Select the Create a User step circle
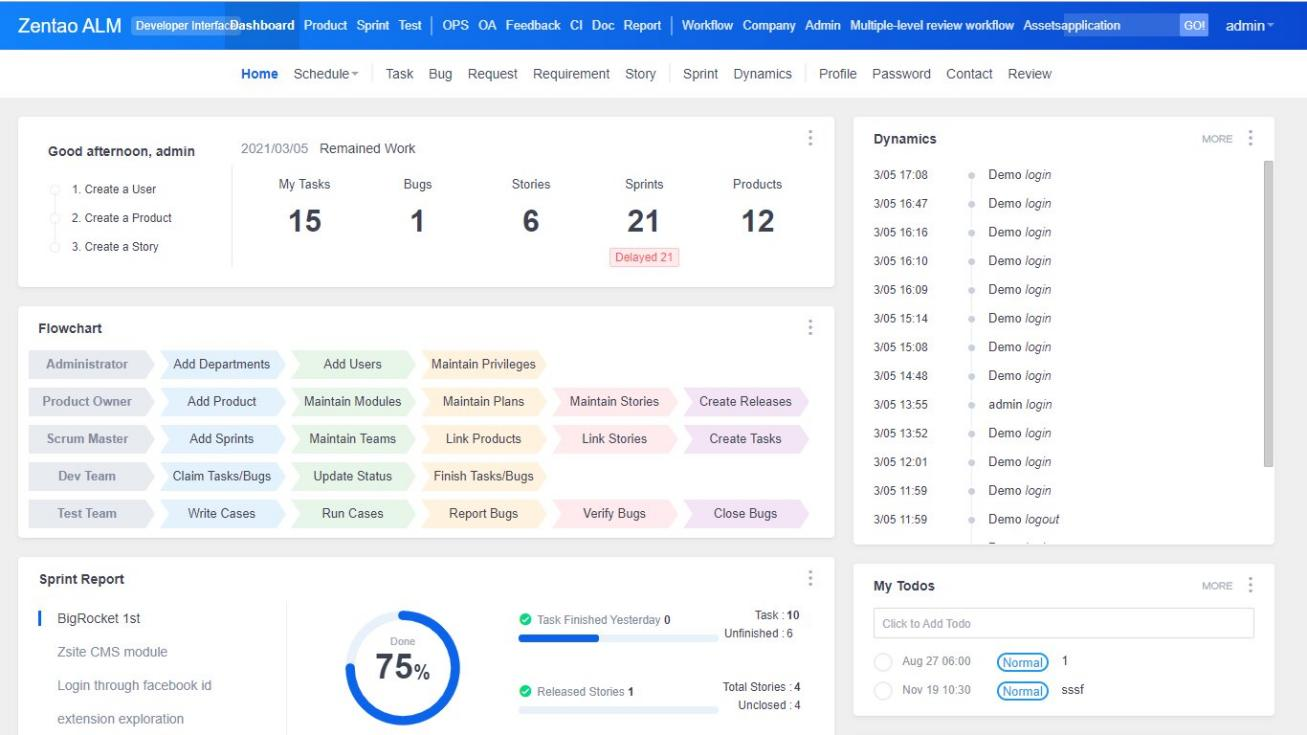1307x735 pixels. (x=56, y=190)
